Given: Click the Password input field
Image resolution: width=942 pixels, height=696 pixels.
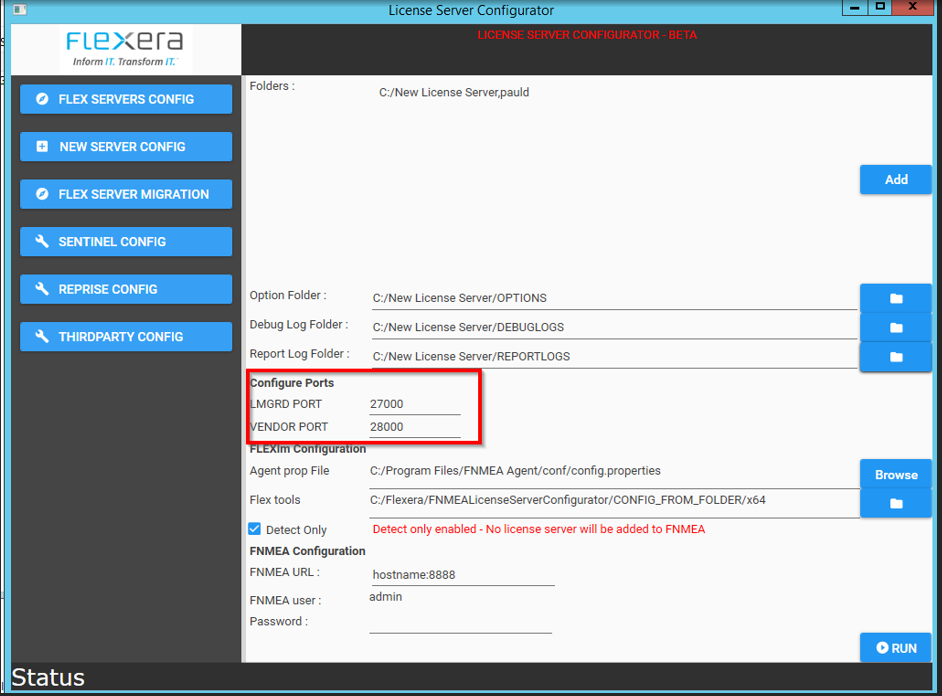Looking at the screenshot, I should click(460, 623).
